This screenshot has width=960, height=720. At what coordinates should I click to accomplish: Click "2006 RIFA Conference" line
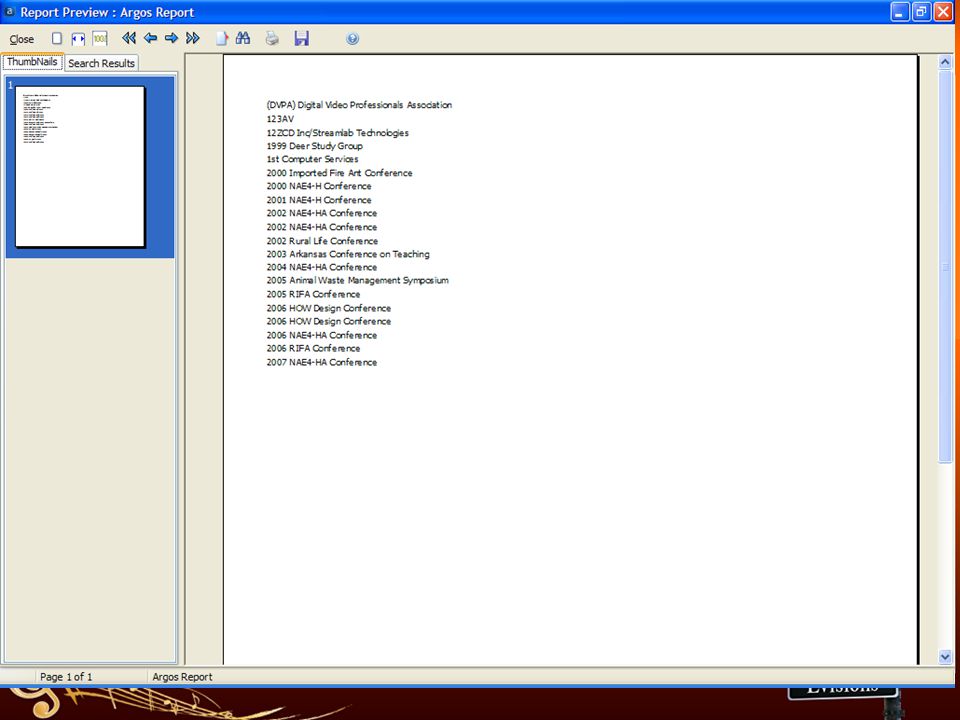point(313,348)
